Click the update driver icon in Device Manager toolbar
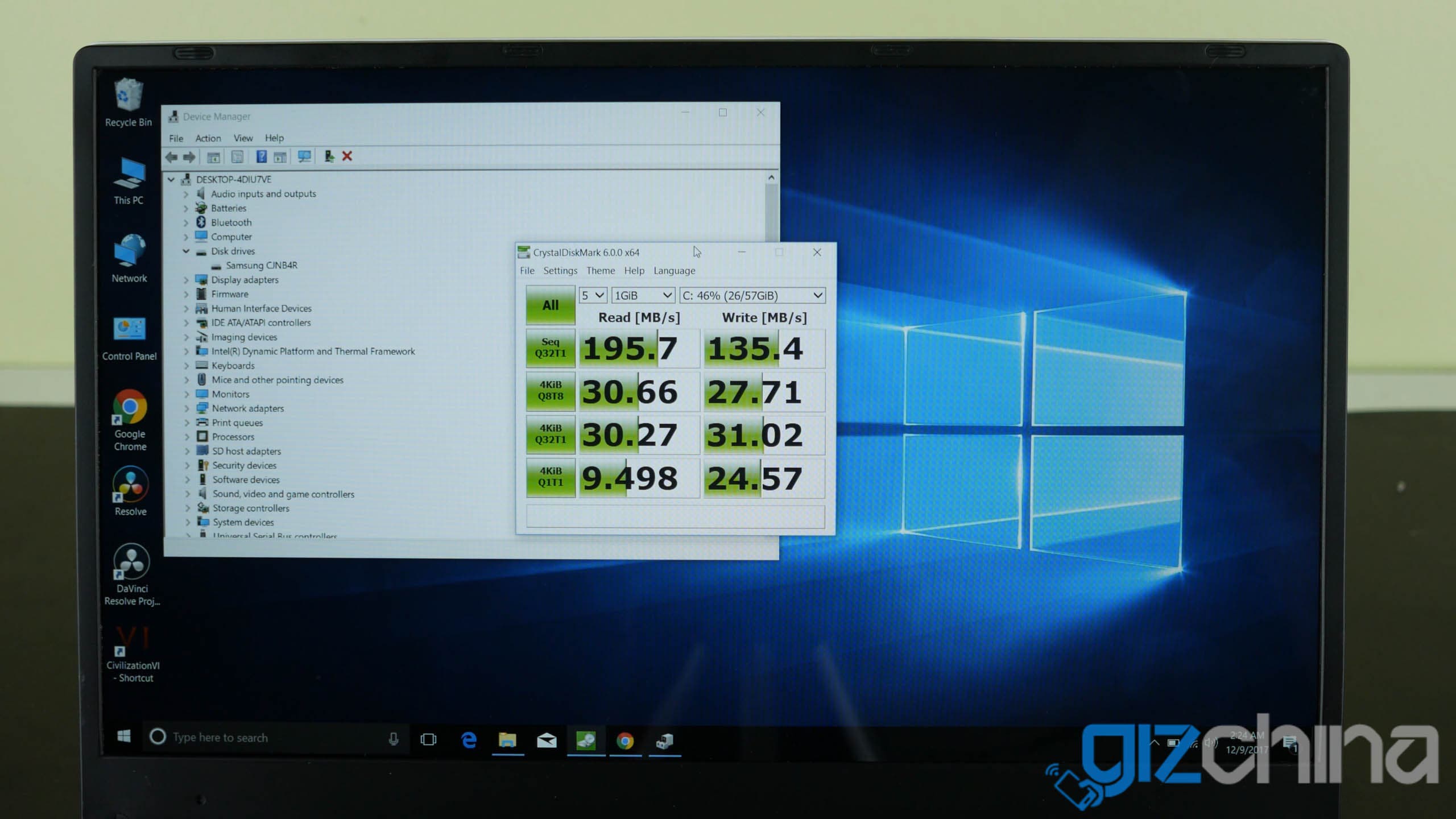Viewport: 1456px width, 819px height. coord(329,156)
